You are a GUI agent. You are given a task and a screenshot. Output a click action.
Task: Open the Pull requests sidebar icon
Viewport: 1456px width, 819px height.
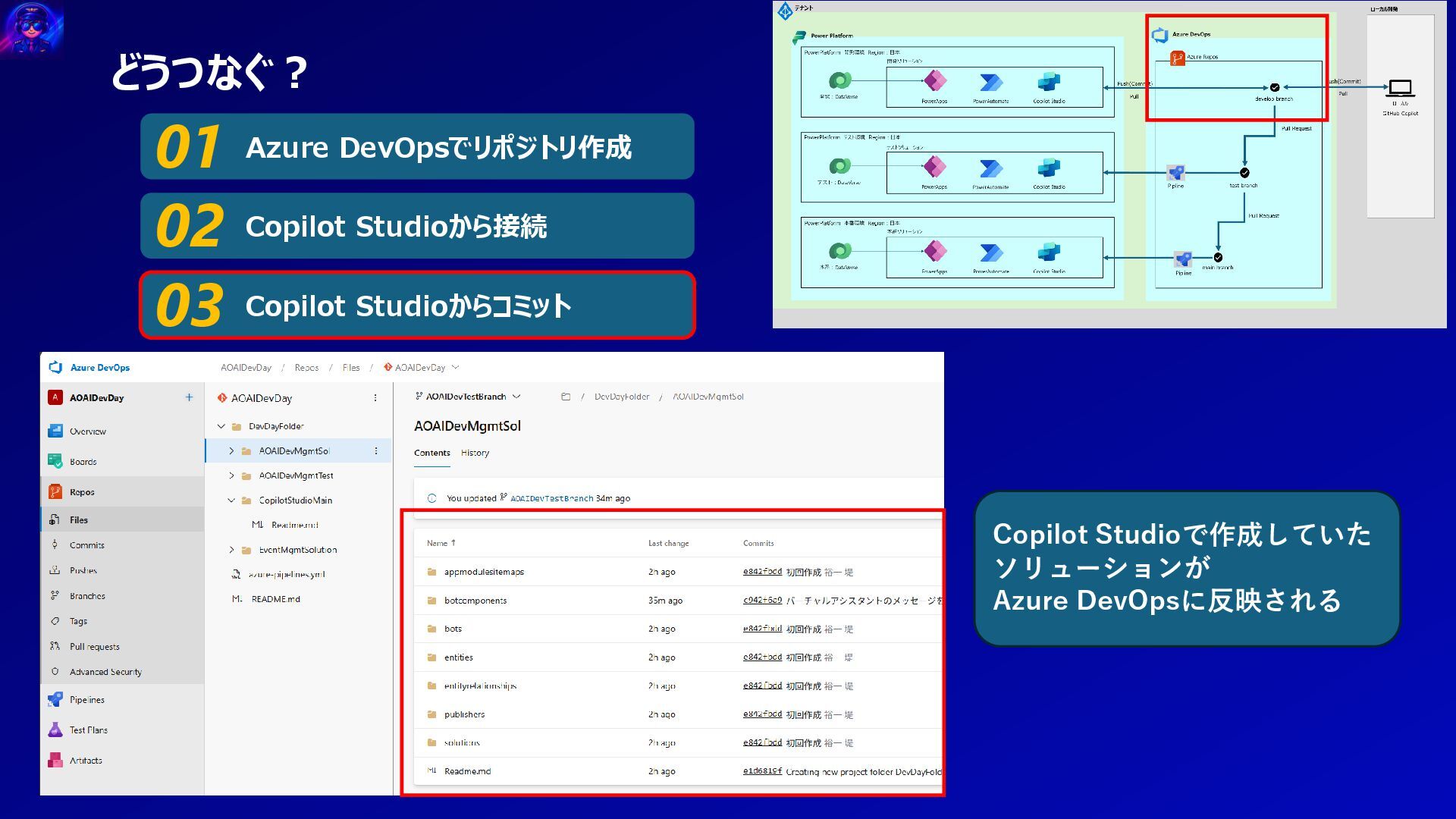[55, 646]
